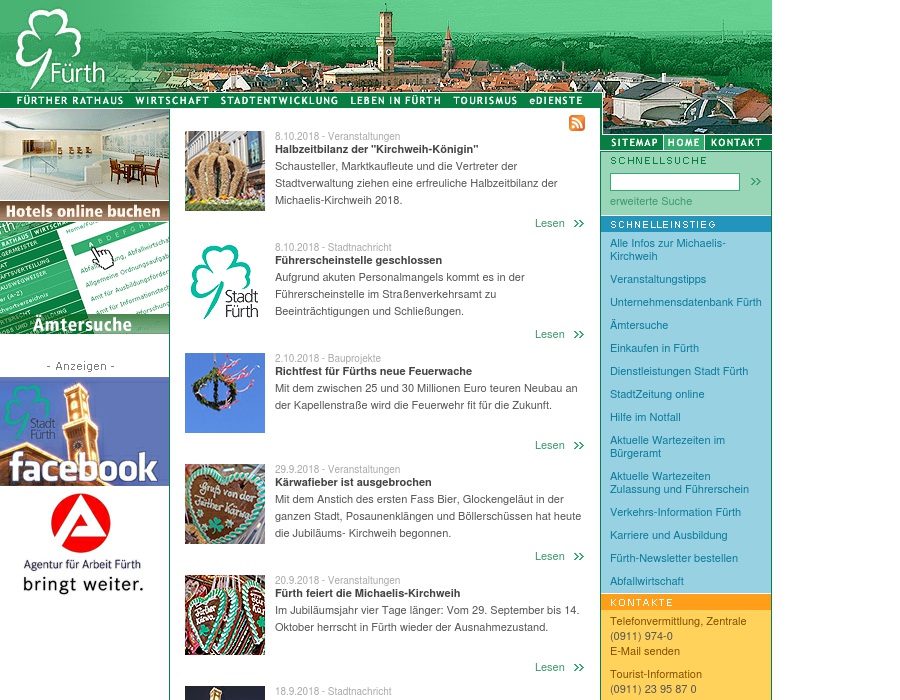The image size is (900, 700).
Task: Click the Agentur für Arbeit Fürth logo
Action: coord(83,543)
